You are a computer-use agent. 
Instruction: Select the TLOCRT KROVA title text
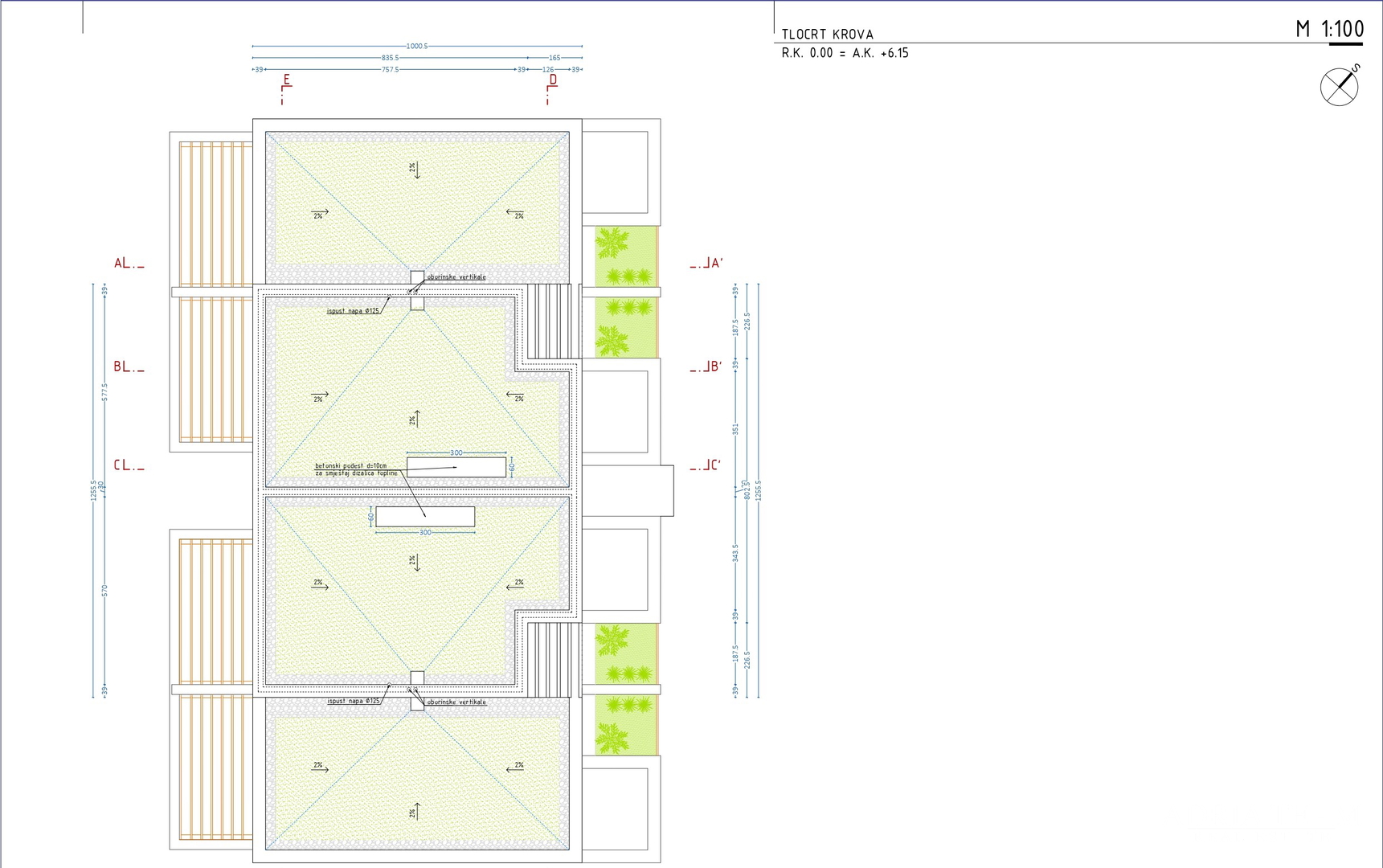pyautogui.click(x=827, y=35)
